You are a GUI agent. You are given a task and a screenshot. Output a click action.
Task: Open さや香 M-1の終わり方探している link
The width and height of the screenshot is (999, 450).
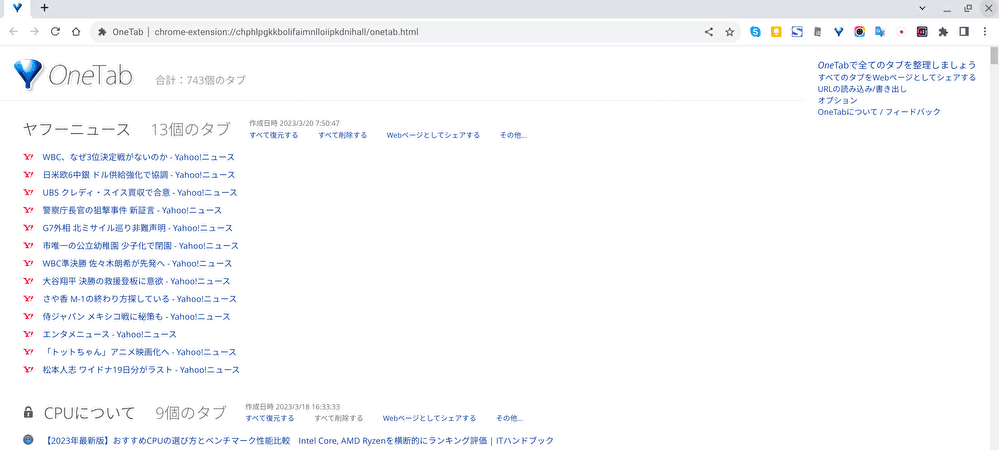140,299
